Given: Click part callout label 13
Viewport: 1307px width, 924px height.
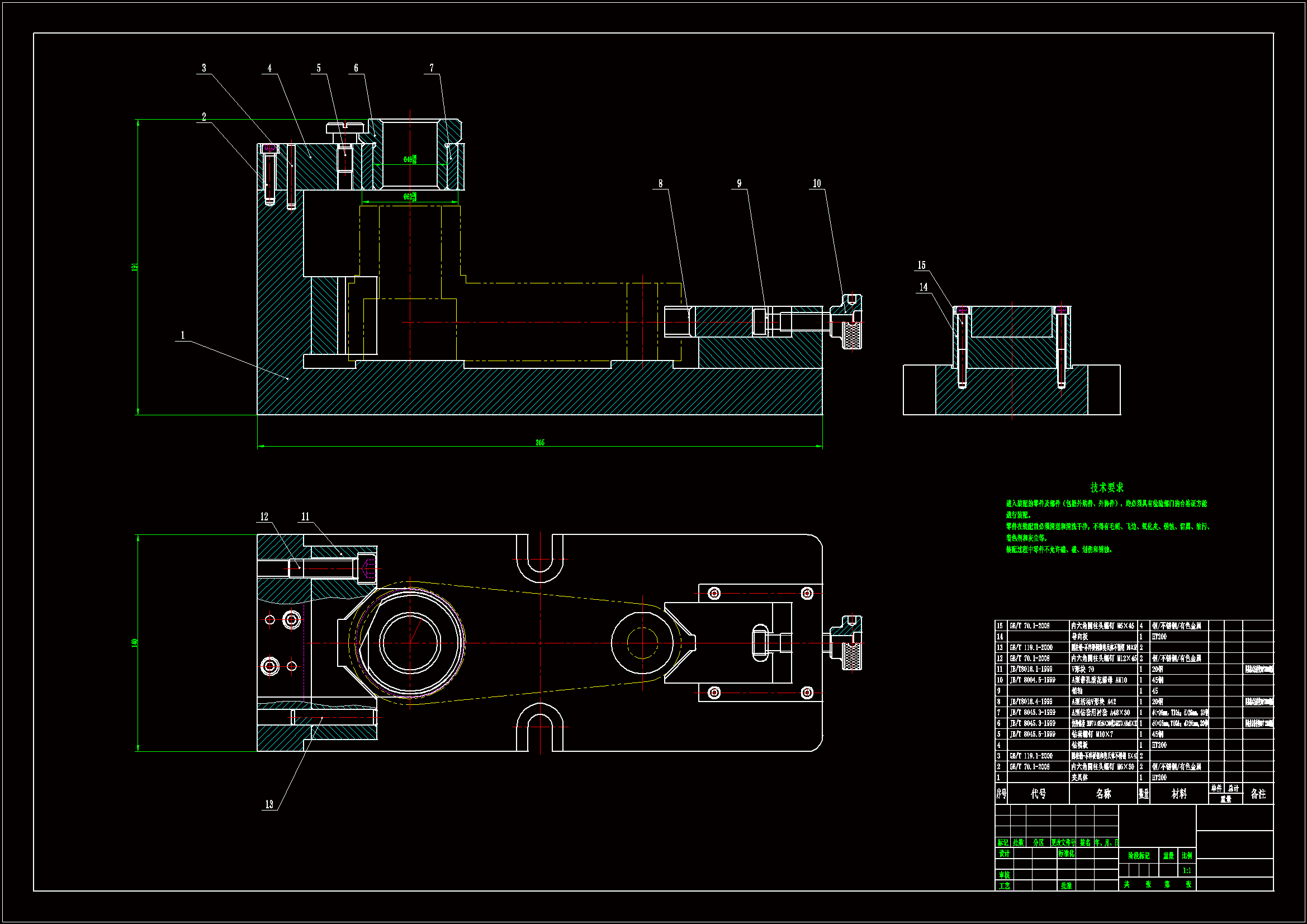Looking at the screenshot, I should coord(269,804).
